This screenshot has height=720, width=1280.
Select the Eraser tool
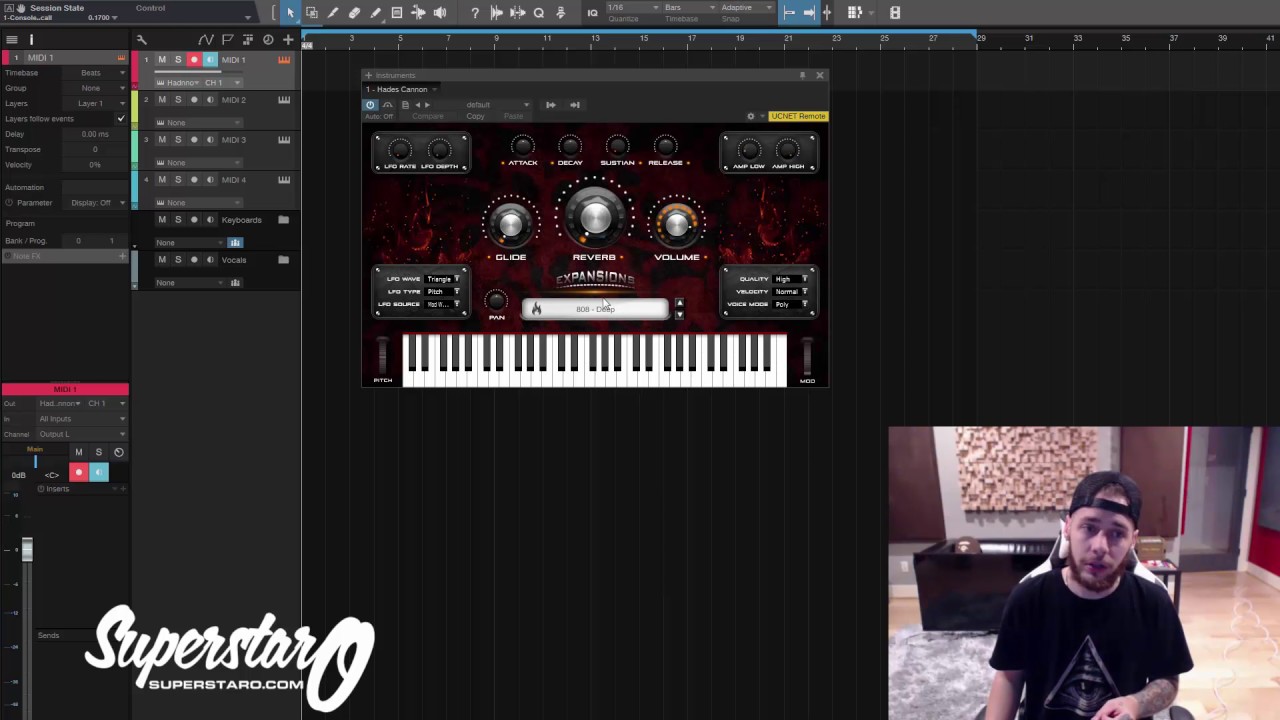pyautogui.click(x=354, y=13)
